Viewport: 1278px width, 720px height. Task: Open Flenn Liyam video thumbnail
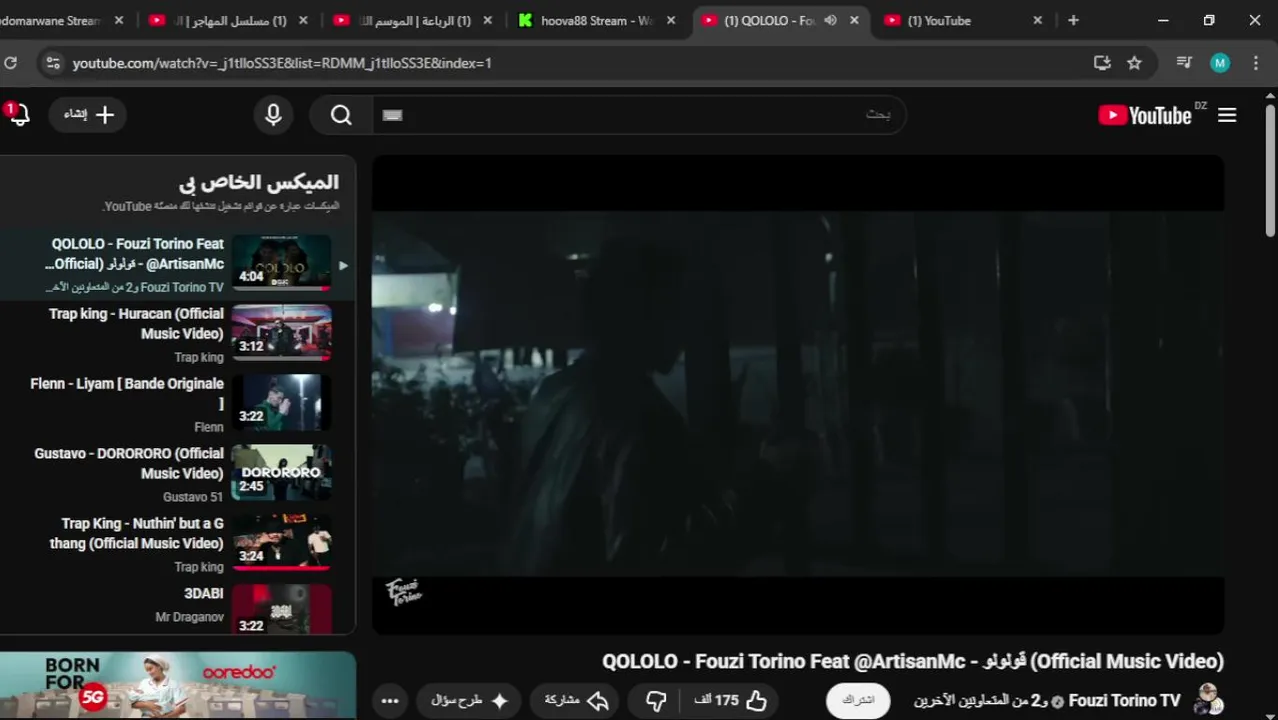pyautogui.click(x=282, y=402)
